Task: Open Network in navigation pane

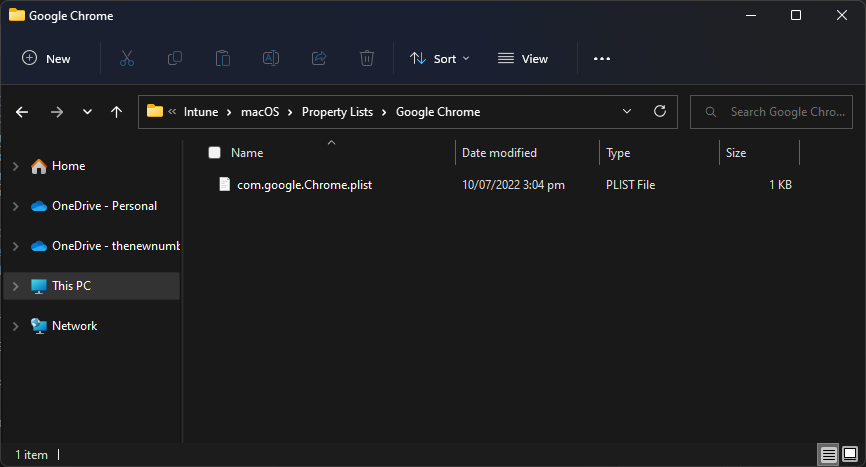Action: [75, 326]
